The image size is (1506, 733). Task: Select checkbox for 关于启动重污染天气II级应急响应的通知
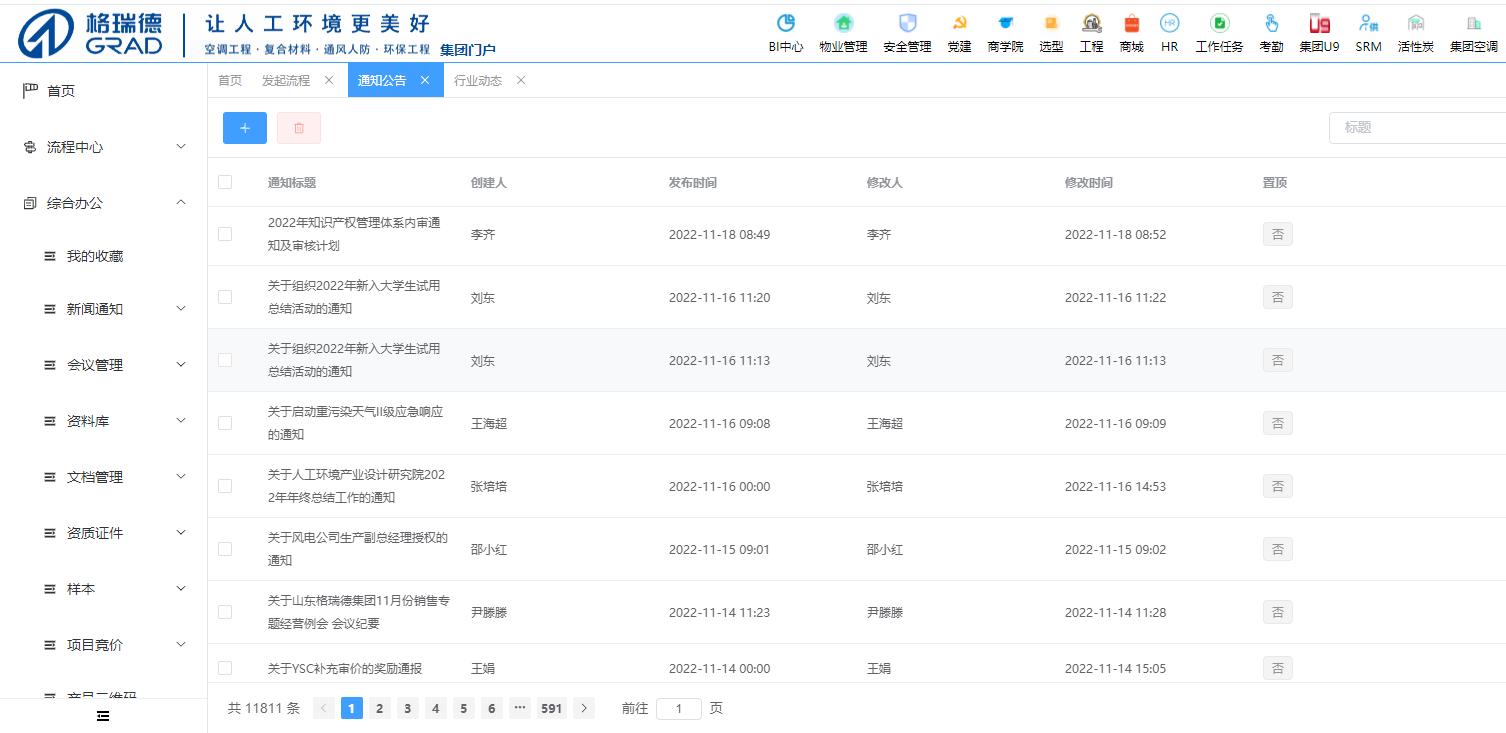225,423
